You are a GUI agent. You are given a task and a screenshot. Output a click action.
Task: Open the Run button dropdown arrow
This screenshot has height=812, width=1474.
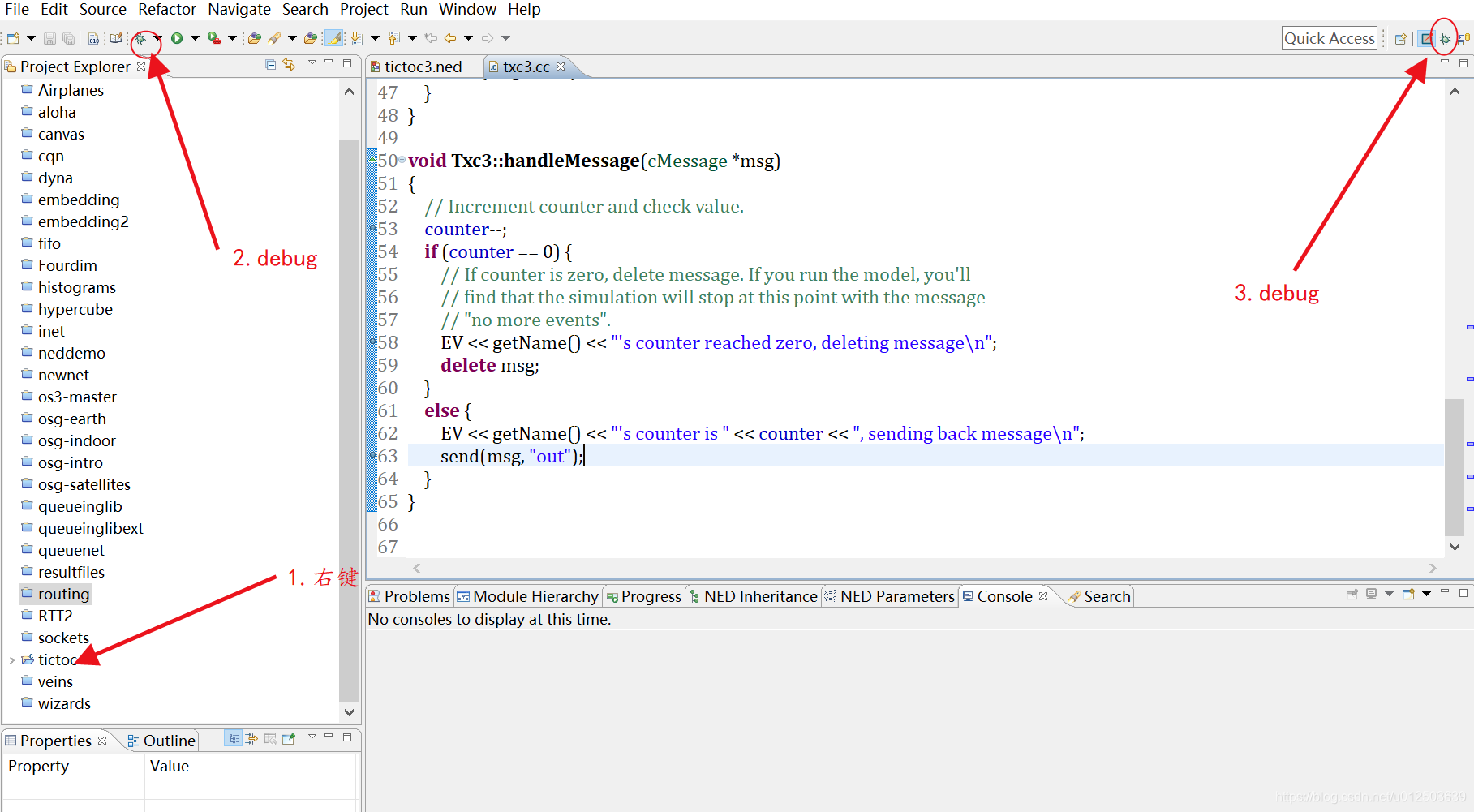tap(195, 37)
